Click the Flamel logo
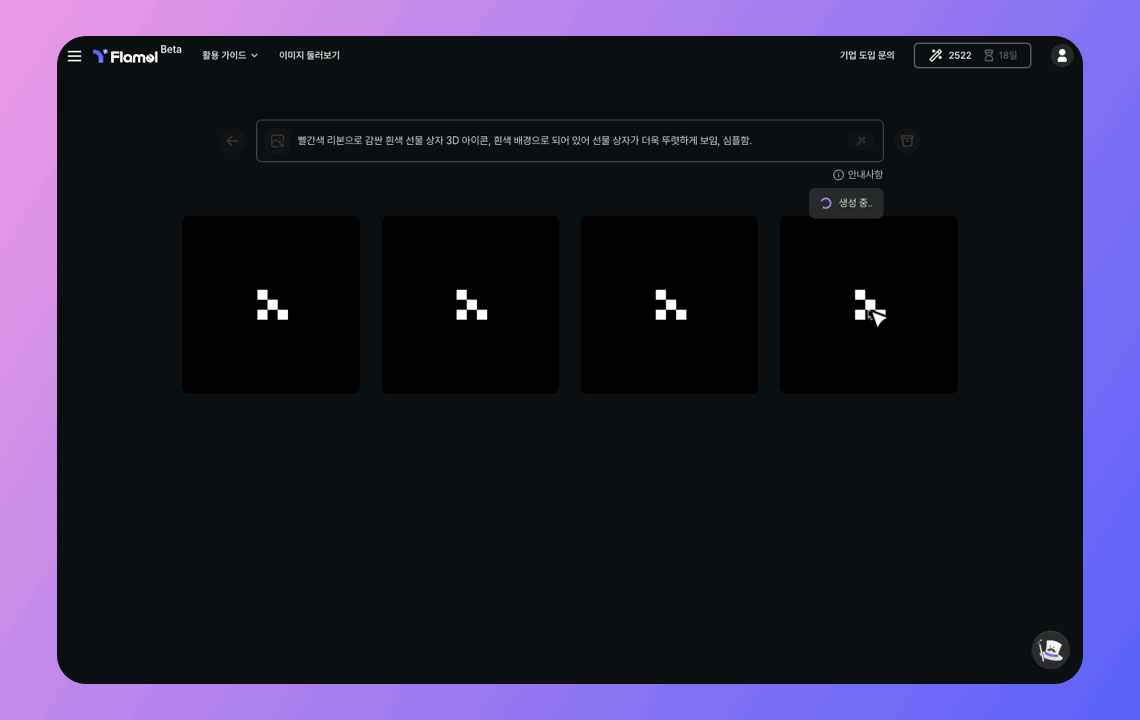The width and height of the screenshot is (1140, 720). [x=126, y=56]
